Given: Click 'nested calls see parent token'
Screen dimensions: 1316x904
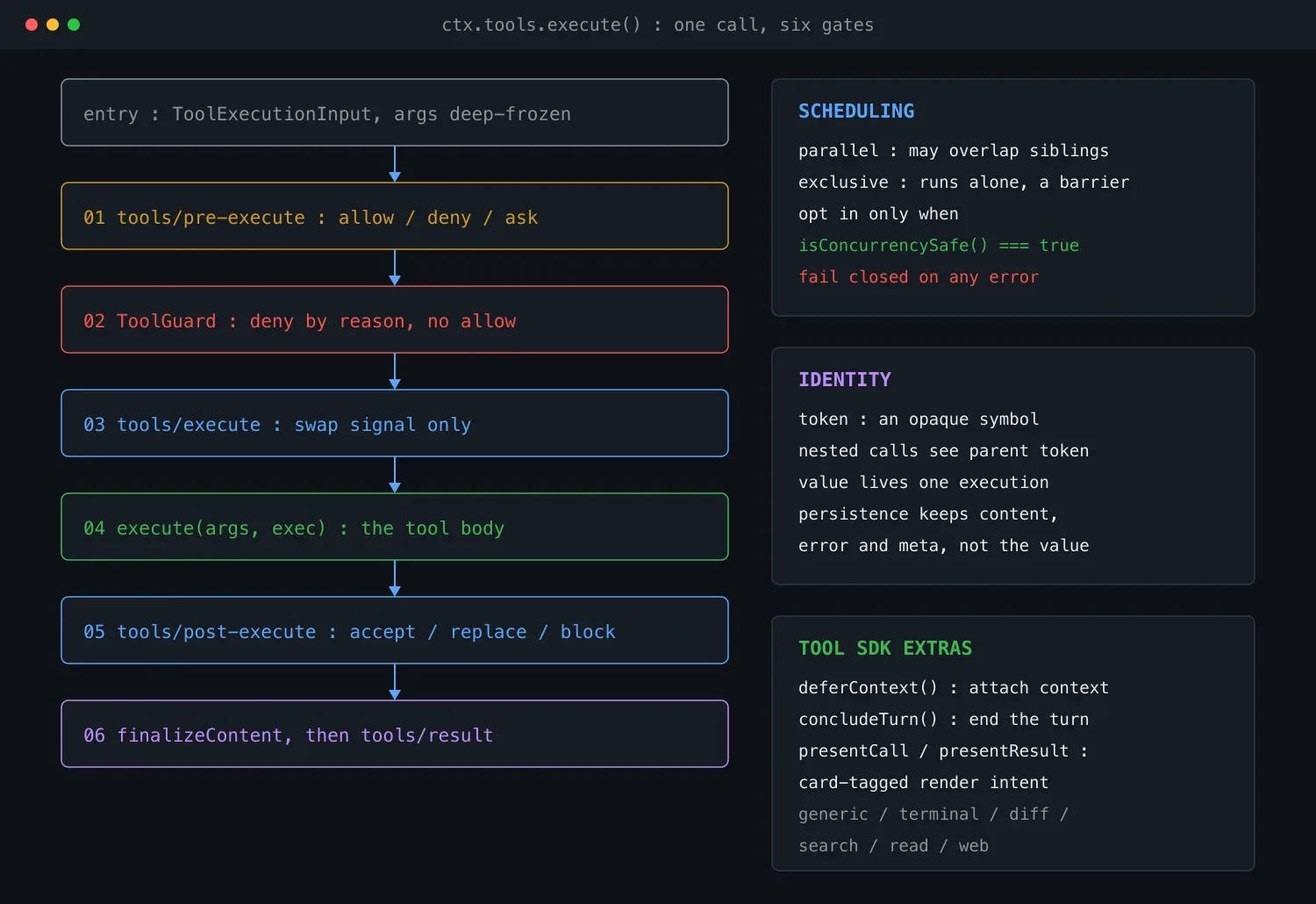Looking at the screenshot, I should 944,451.
